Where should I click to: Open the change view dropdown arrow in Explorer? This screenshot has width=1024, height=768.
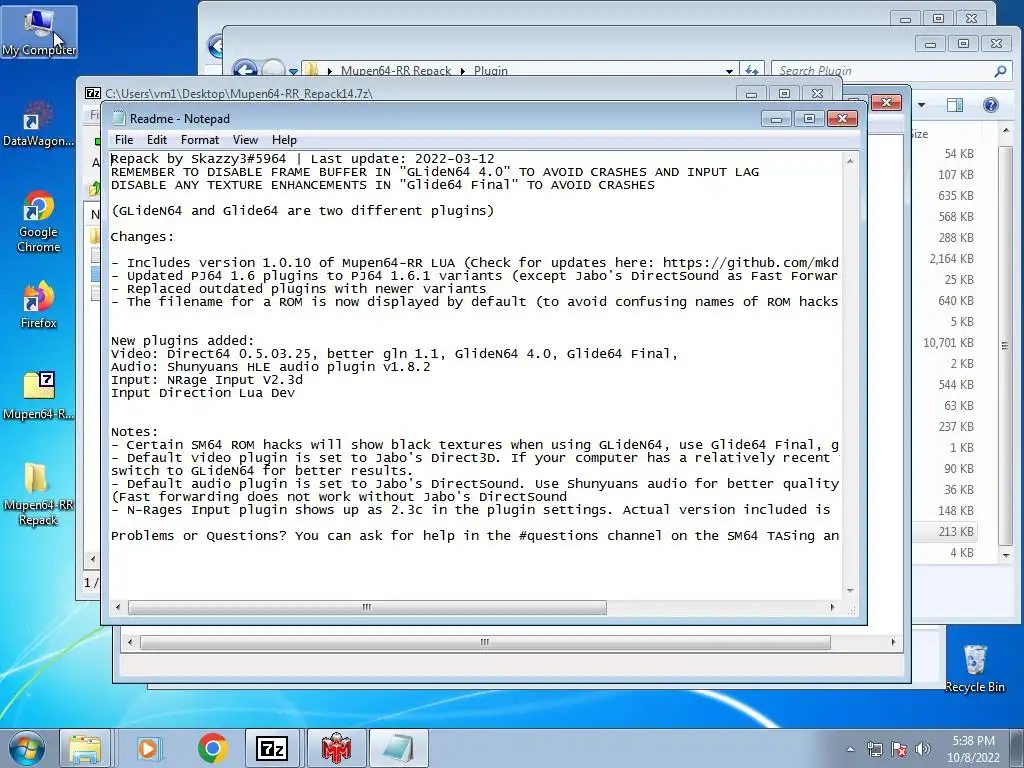click(921, 104)
